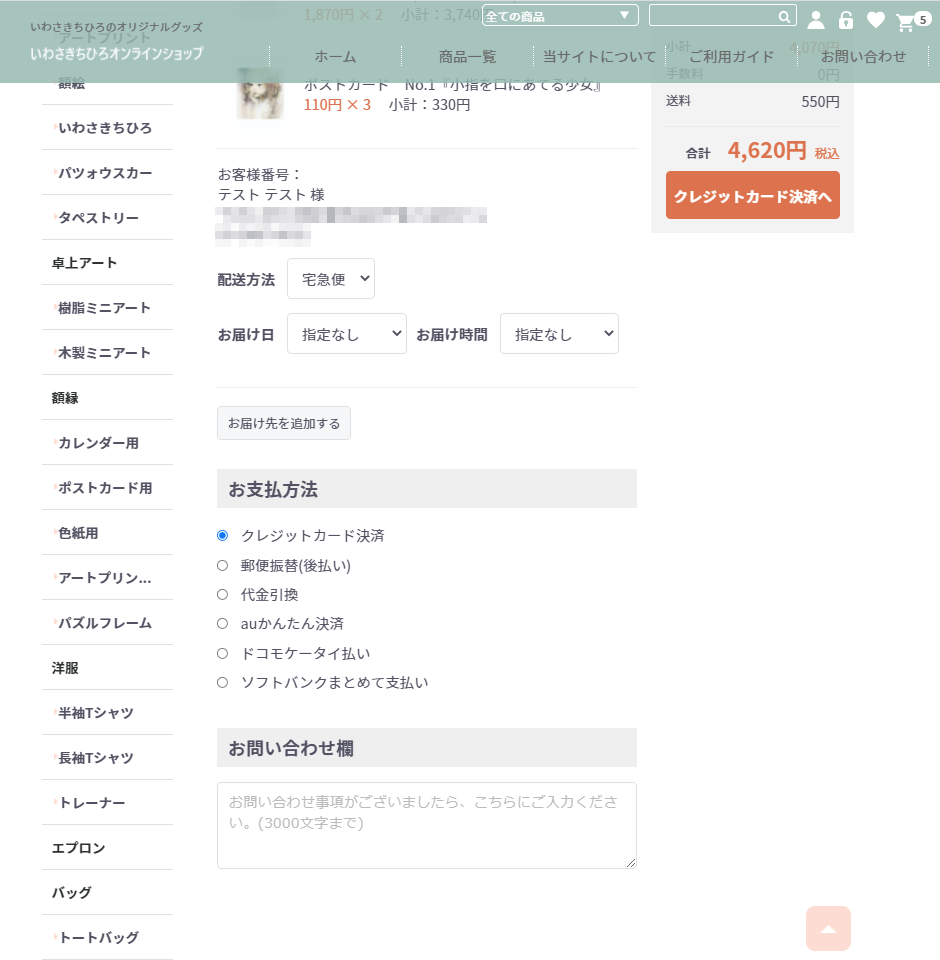Click the 小計：330円 text

pos(429,105)
